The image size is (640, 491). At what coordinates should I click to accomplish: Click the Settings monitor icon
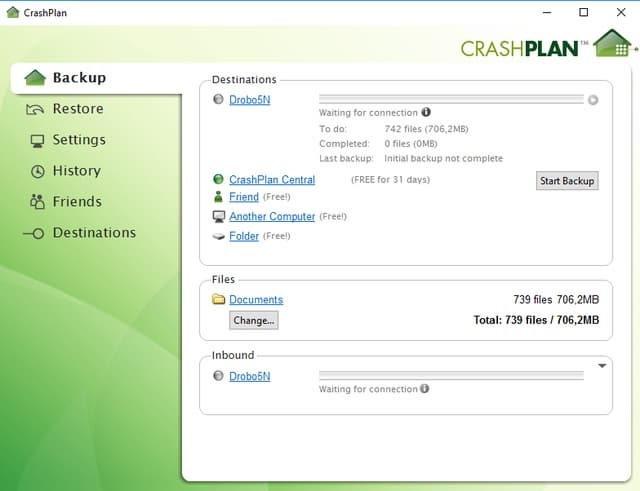pos(37,141)
